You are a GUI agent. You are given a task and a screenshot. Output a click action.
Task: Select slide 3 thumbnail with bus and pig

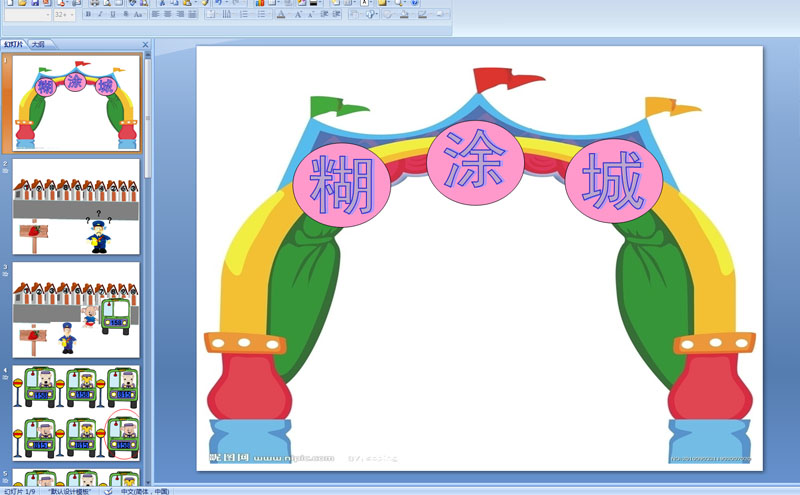click(x=76, y=310)
